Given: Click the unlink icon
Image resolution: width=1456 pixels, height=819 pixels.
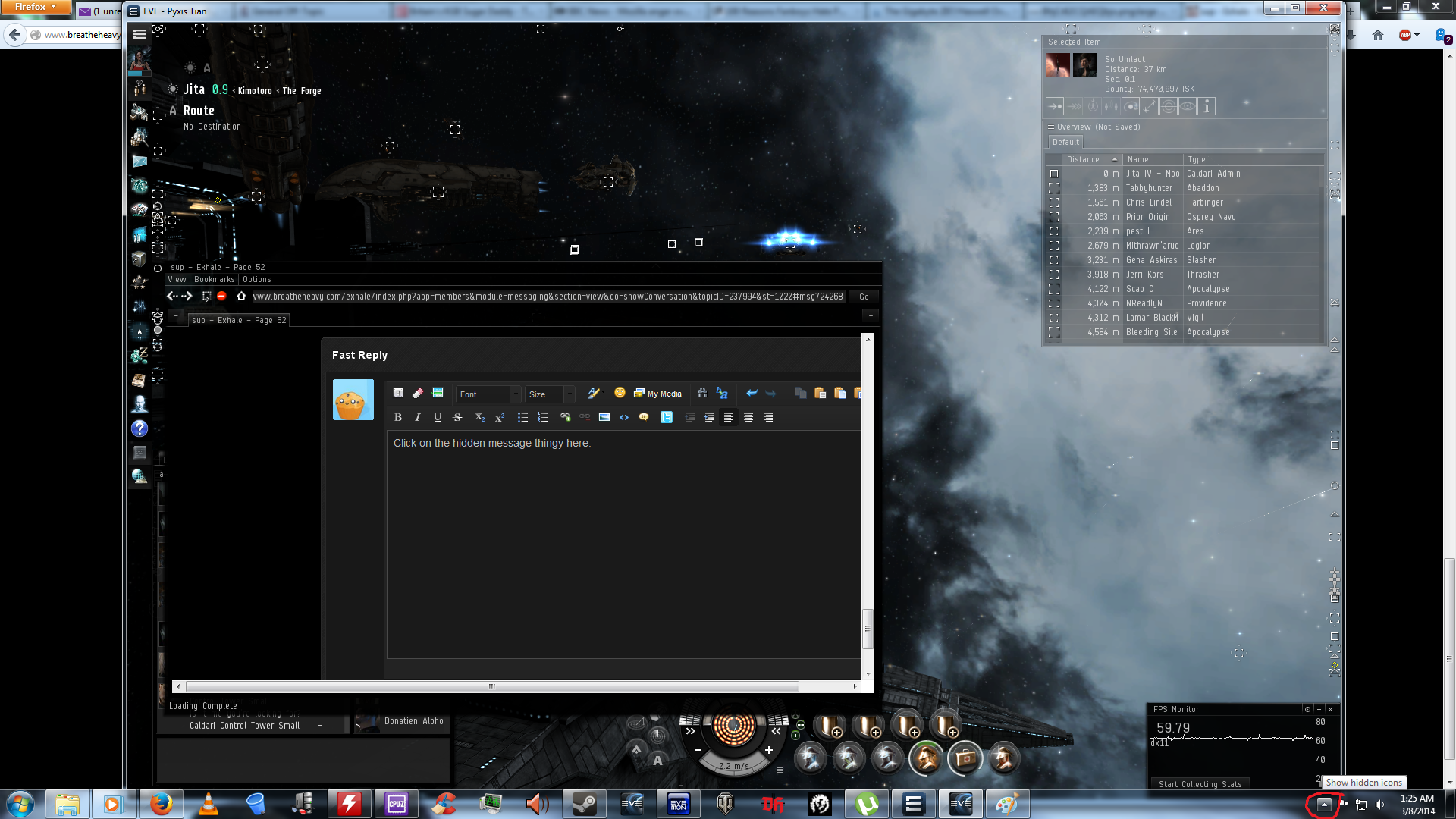Looking at the screenshot, I should 585,417.
